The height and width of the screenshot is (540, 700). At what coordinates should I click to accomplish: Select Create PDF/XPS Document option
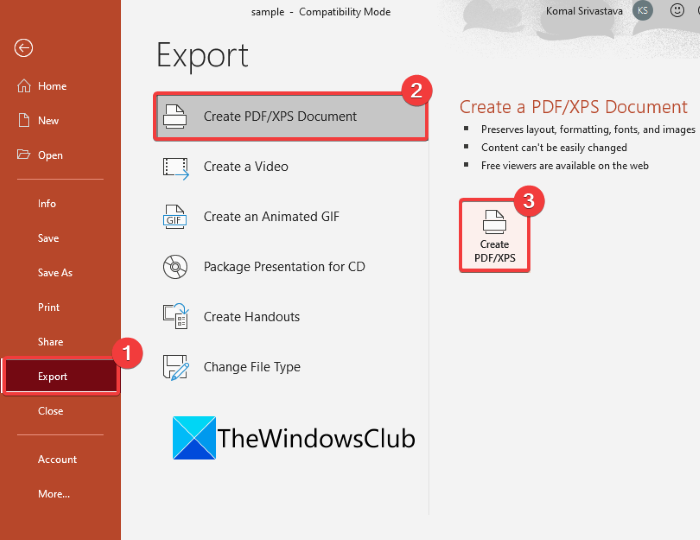click(x=291, y=116)
